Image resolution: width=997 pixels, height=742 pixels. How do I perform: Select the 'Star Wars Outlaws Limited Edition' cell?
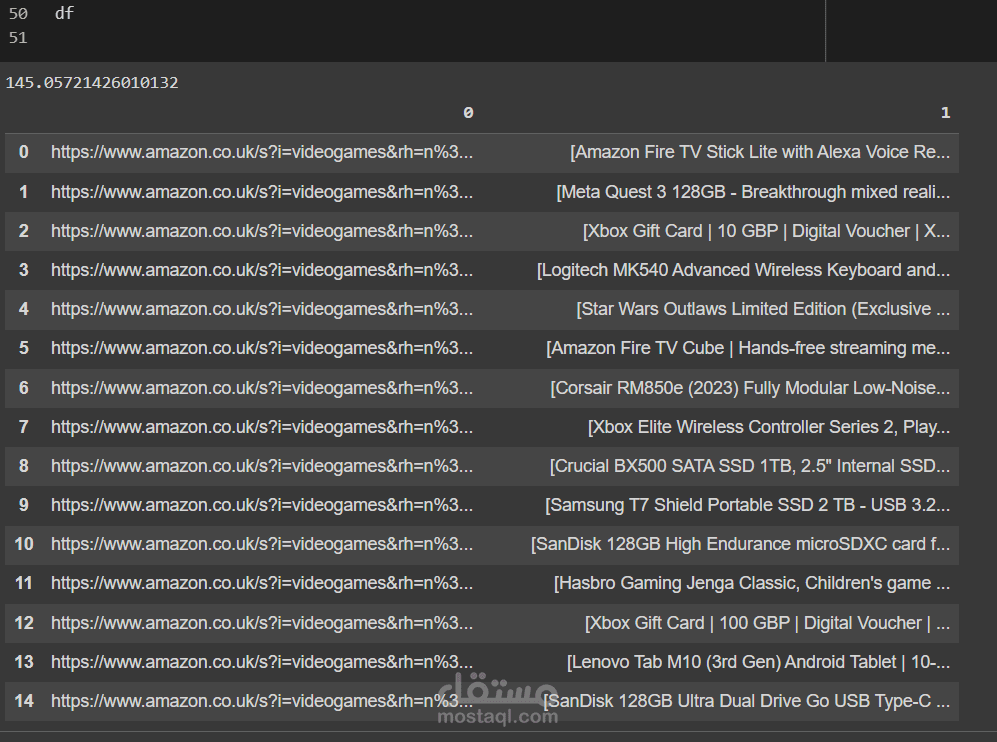coord(763,309)
